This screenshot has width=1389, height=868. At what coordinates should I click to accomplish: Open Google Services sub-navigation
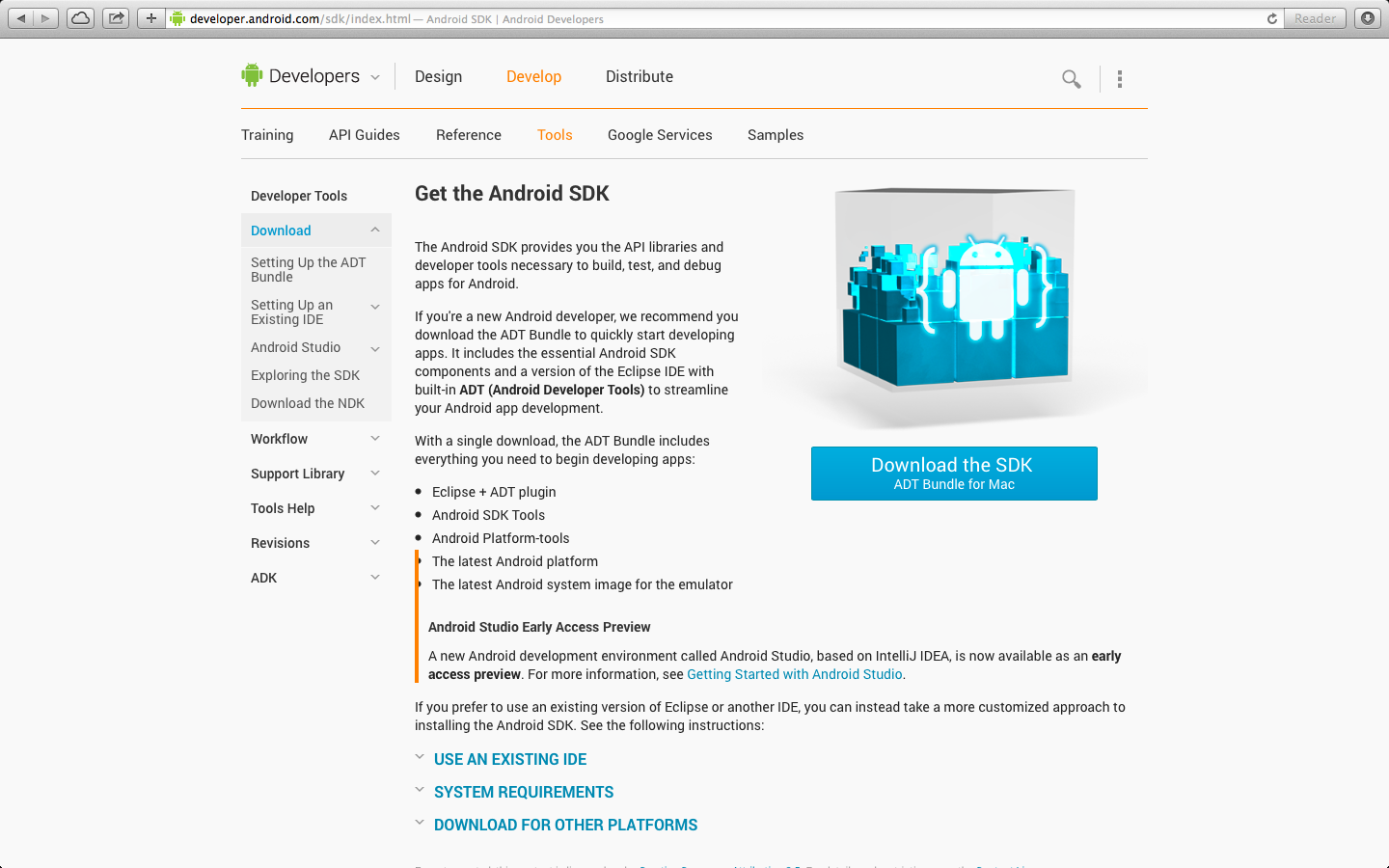click(x=660, y=135)
